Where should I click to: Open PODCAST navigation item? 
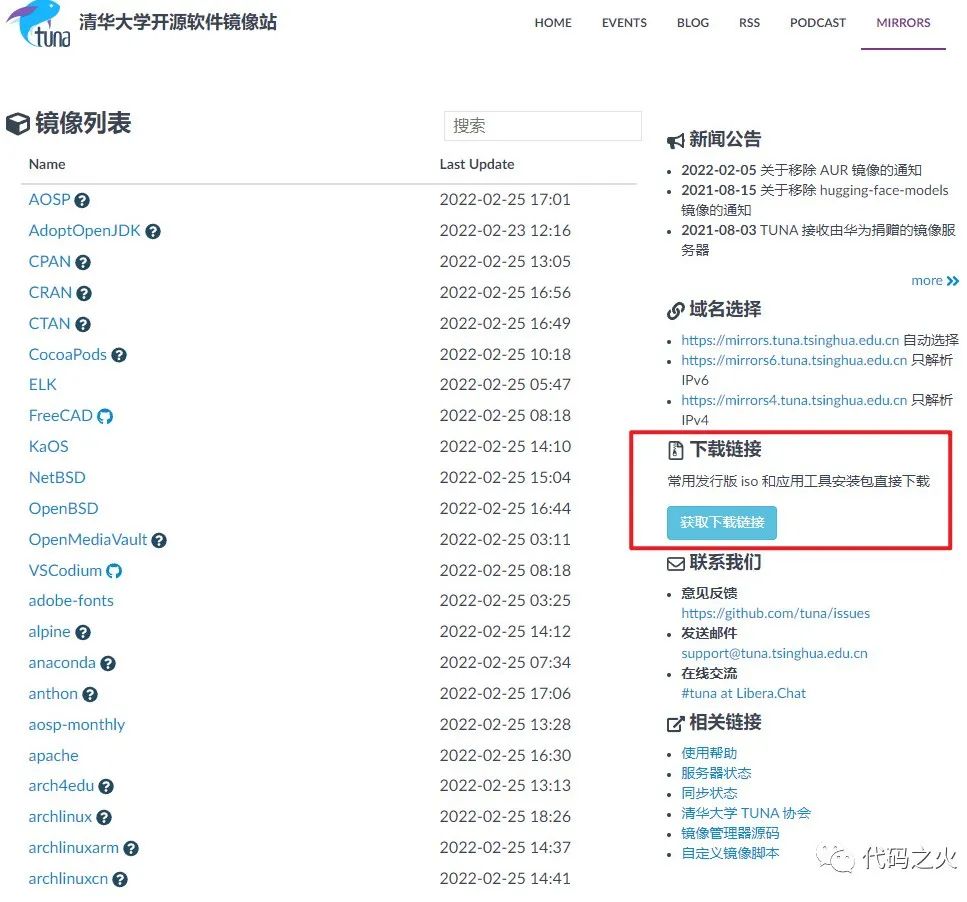tap(818, 23)
